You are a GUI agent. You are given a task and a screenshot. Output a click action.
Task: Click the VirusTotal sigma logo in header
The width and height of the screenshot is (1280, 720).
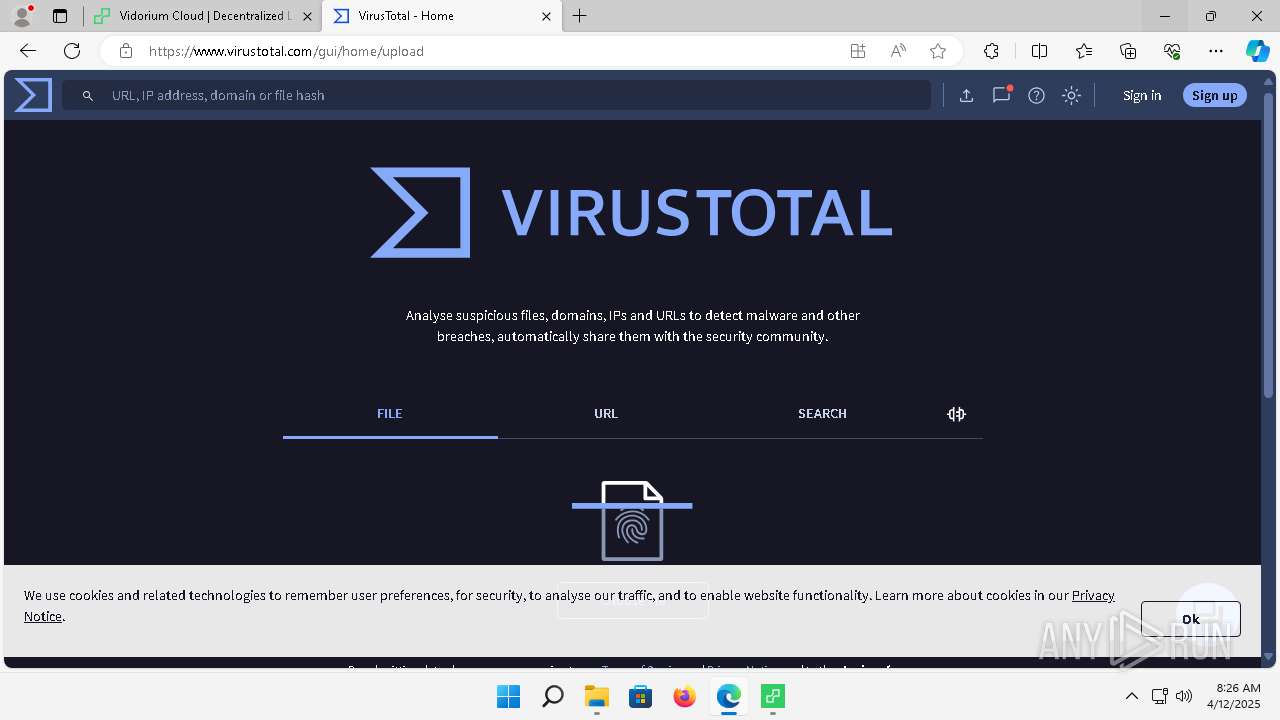point(33,95)
